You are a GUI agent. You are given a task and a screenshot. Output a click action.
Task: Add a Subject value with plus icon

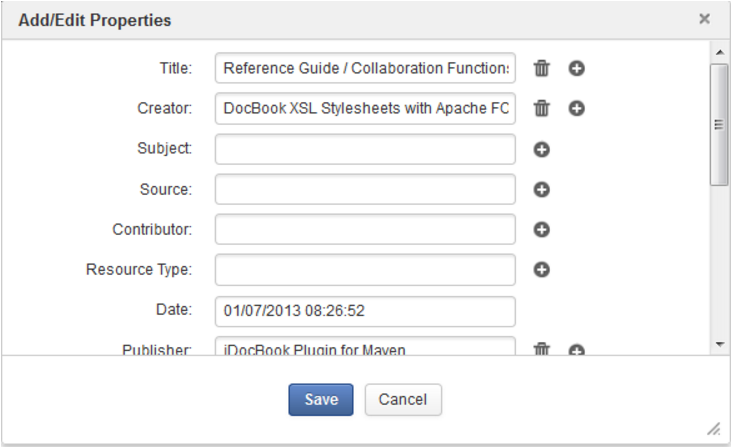(541, 149)
